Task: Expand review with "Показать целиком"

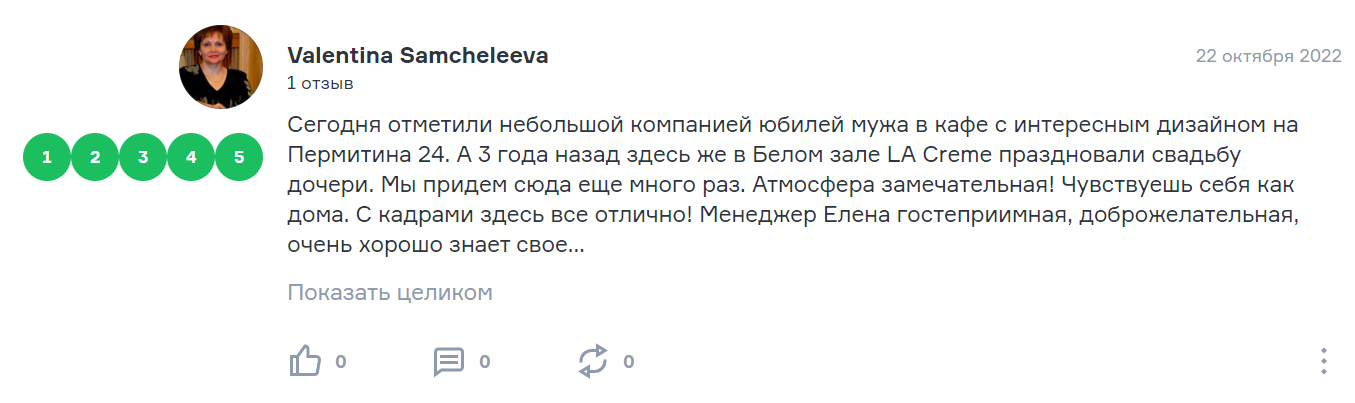Action: (x=390, y=293)
